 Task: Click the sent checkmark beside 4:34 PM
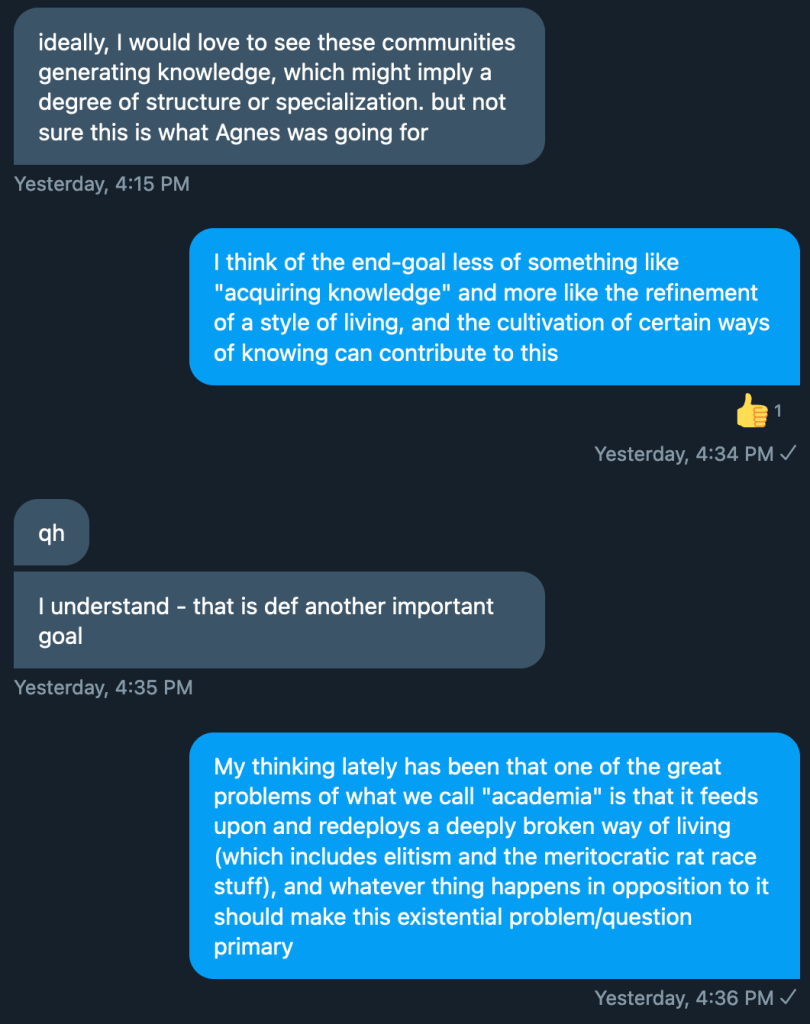789,454
